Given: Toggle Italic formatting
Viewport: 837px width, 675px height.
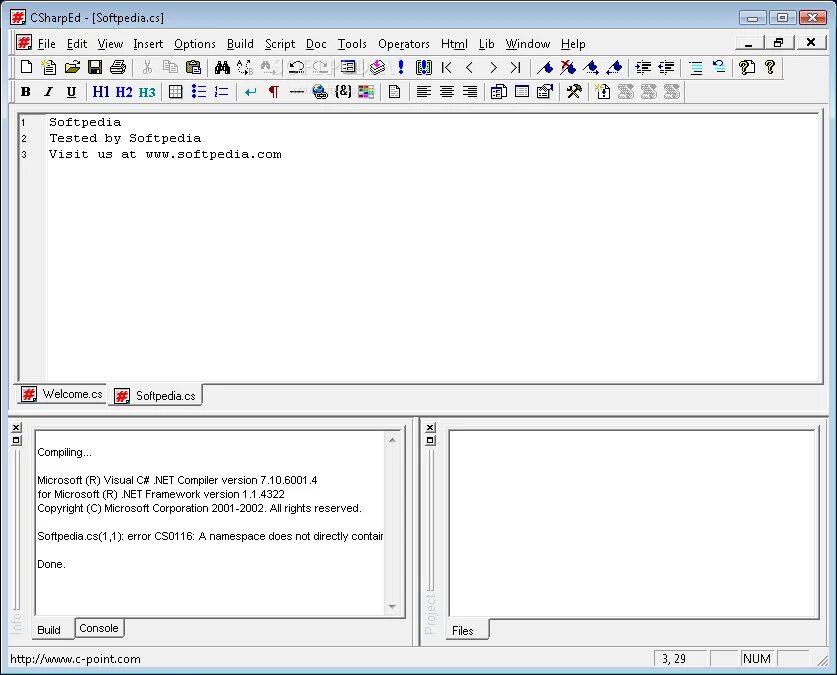Looking at the screenshot, I should (x=49, y=92).
